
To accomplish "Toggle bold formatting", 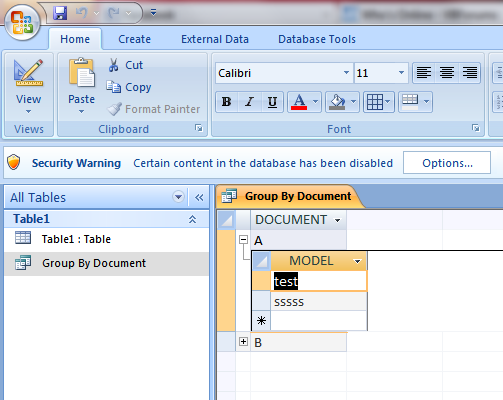I will click(x=227, y=102).
